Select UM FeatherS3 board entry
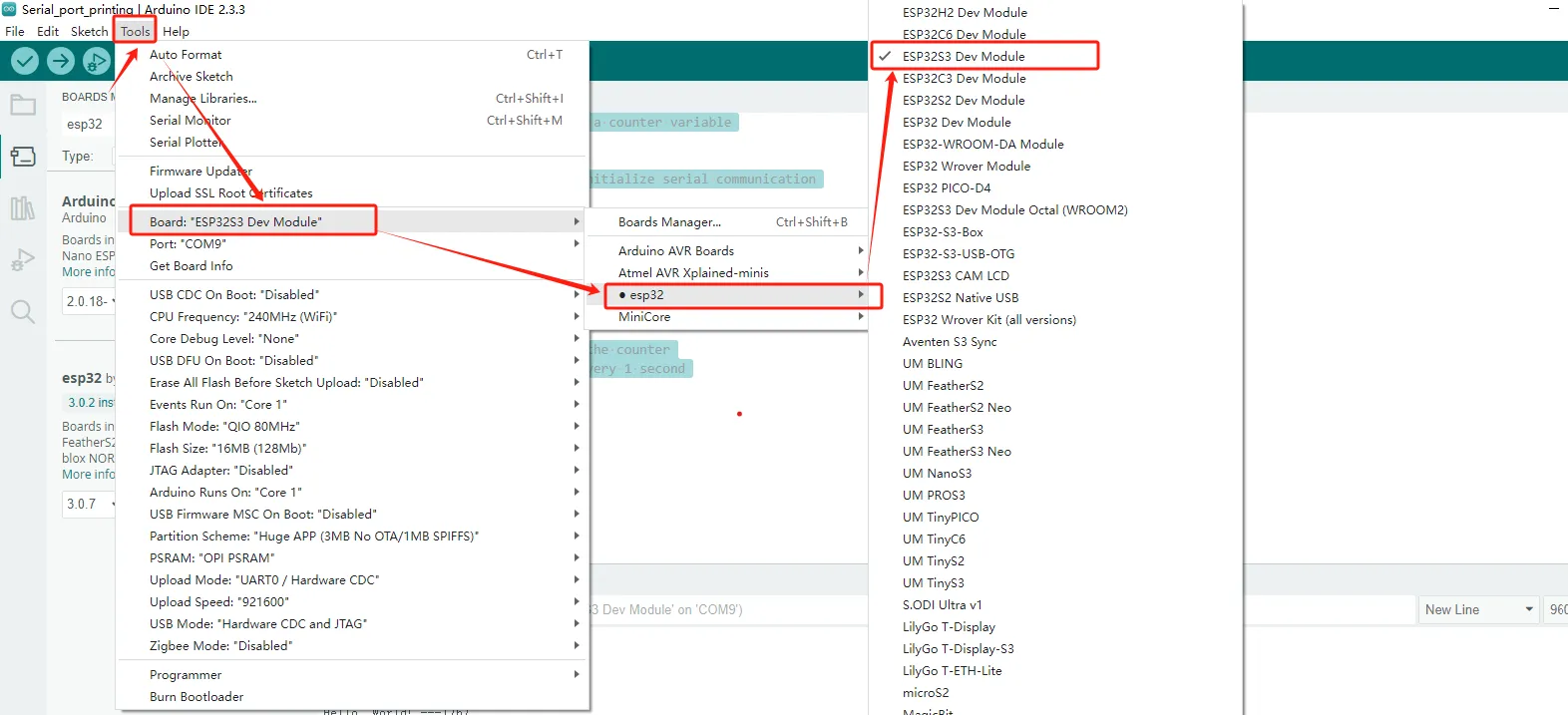 tap(1056, 430)
